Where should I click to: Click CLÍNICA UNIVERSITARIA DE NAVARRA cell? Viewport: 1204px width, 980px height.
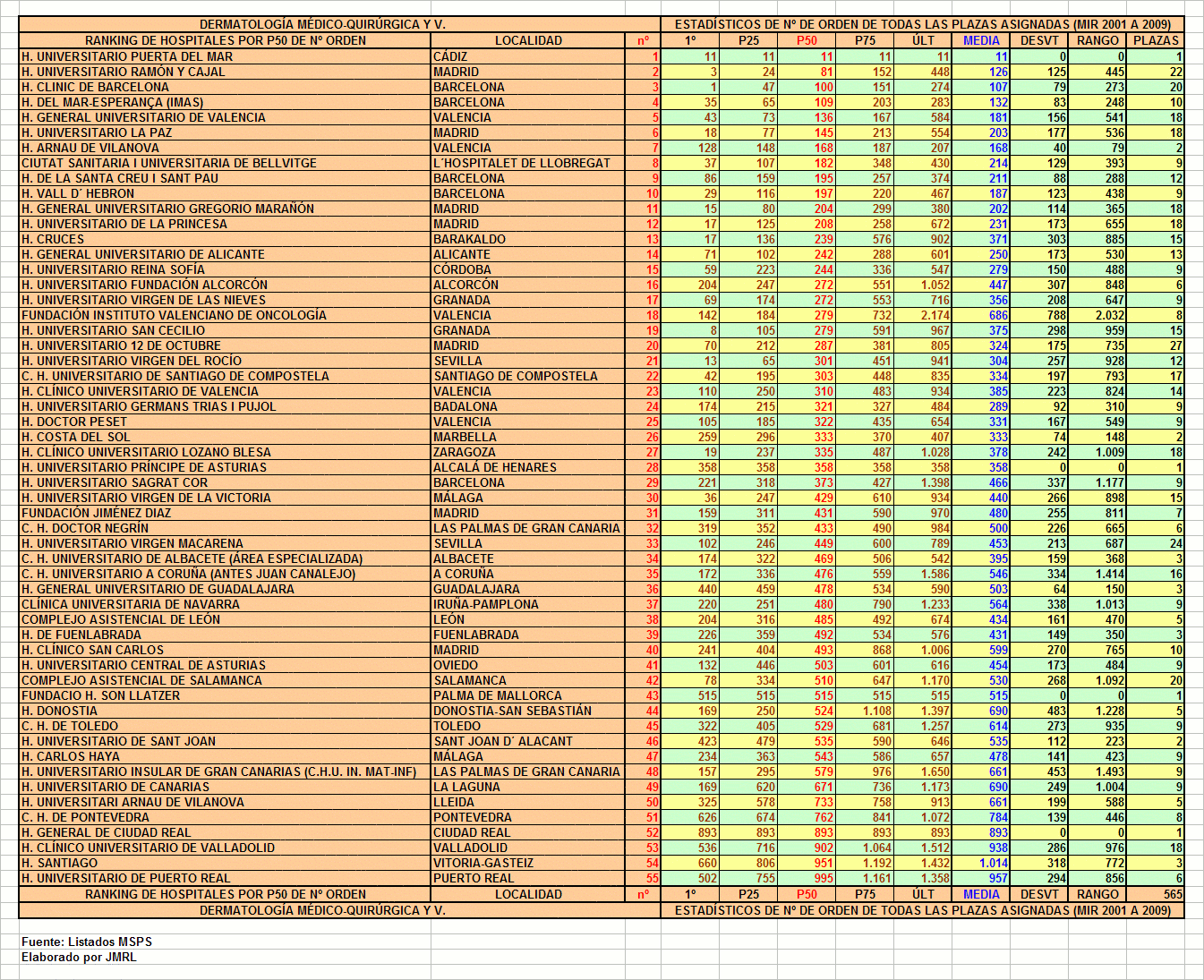tap(225, 604)
